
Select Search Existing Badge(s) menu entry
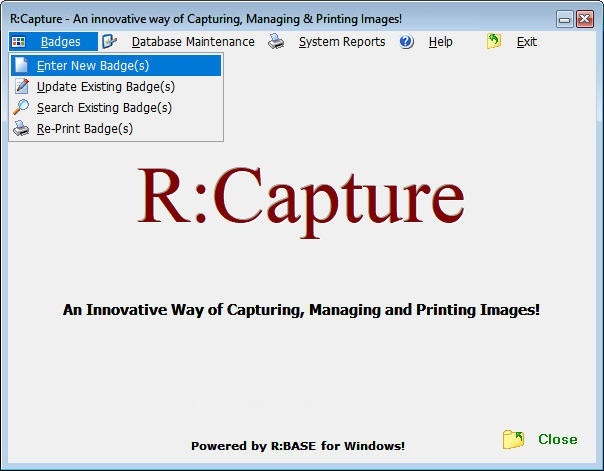[116, 107]
